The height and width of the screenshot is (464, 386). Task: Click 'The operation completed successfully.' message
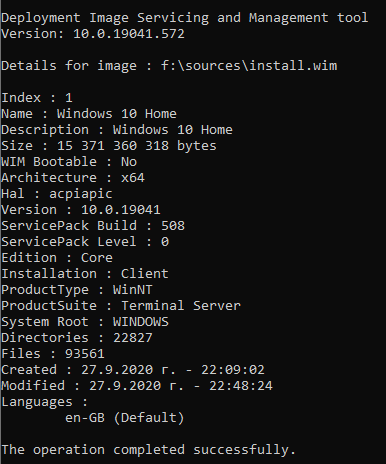click(x=149, y=450)
